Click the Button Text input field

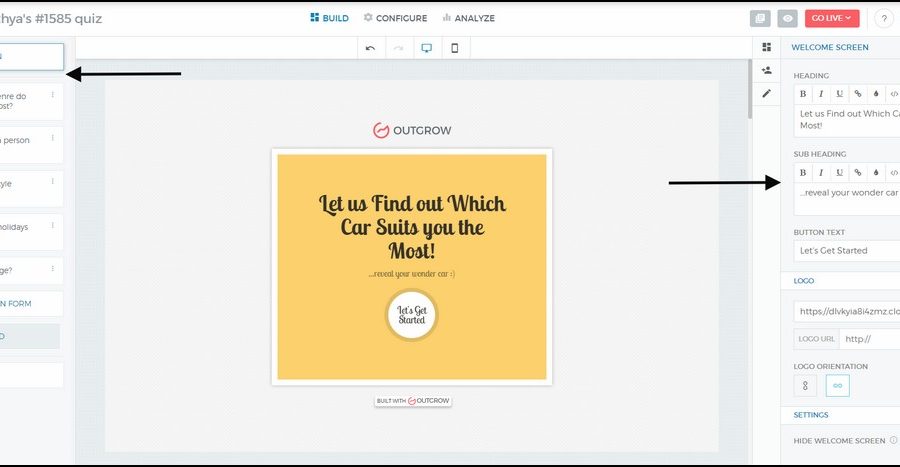[846, 250]
